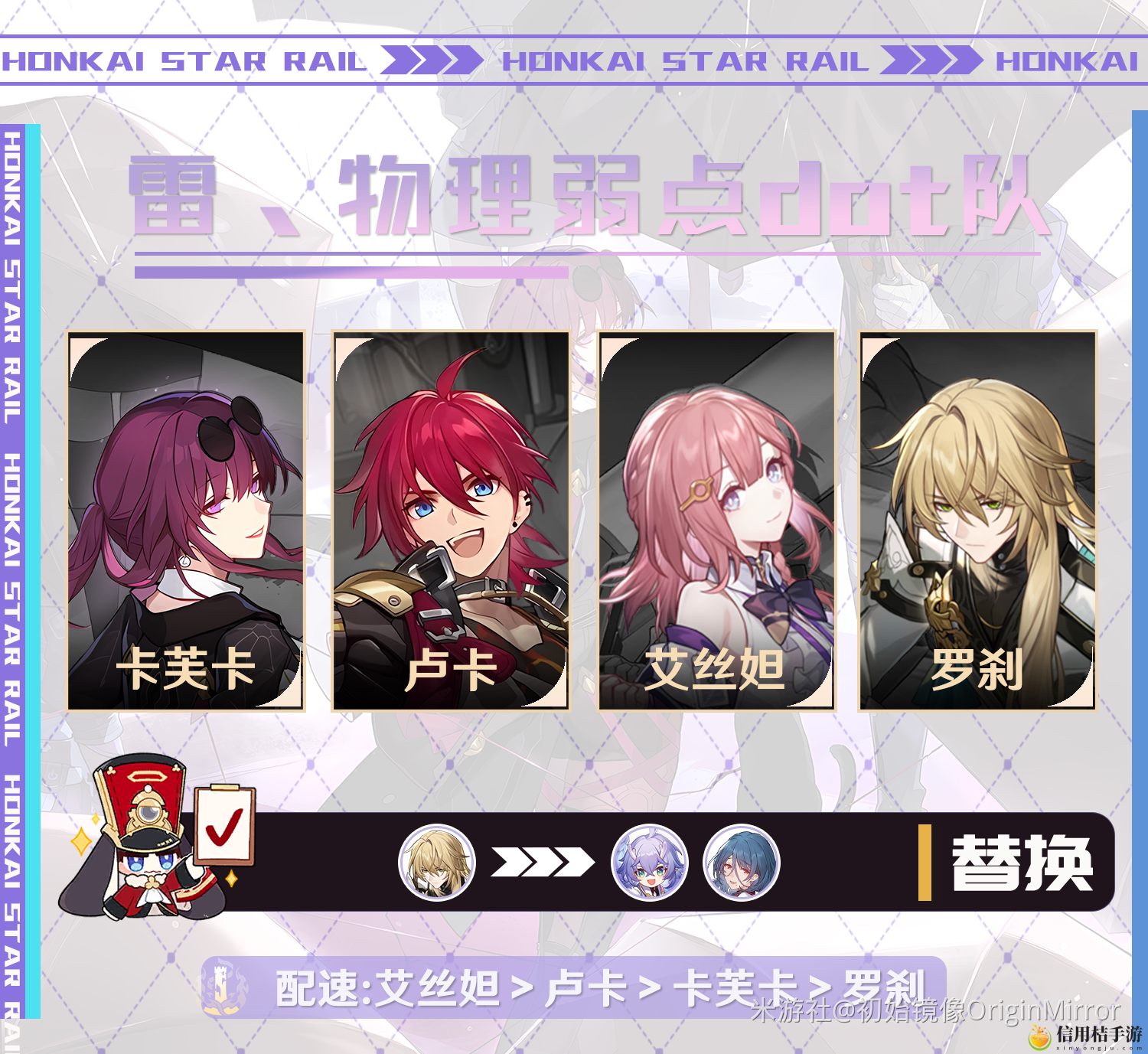Click the 米游社@初始镜像OriginMirror watermark
Viewport: 1148px width, 1054px height.
click(x=935, y=1010)
